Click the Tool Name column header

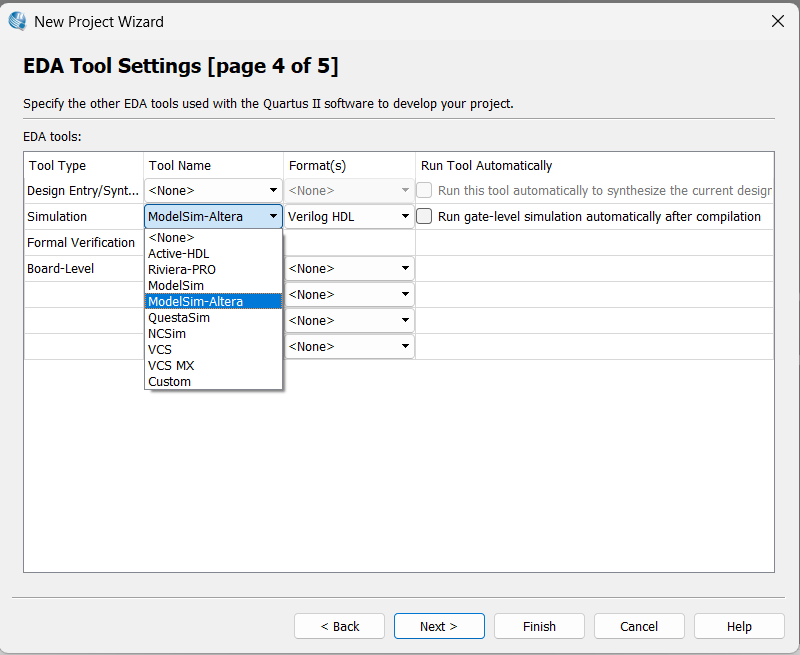click(213, 165)
